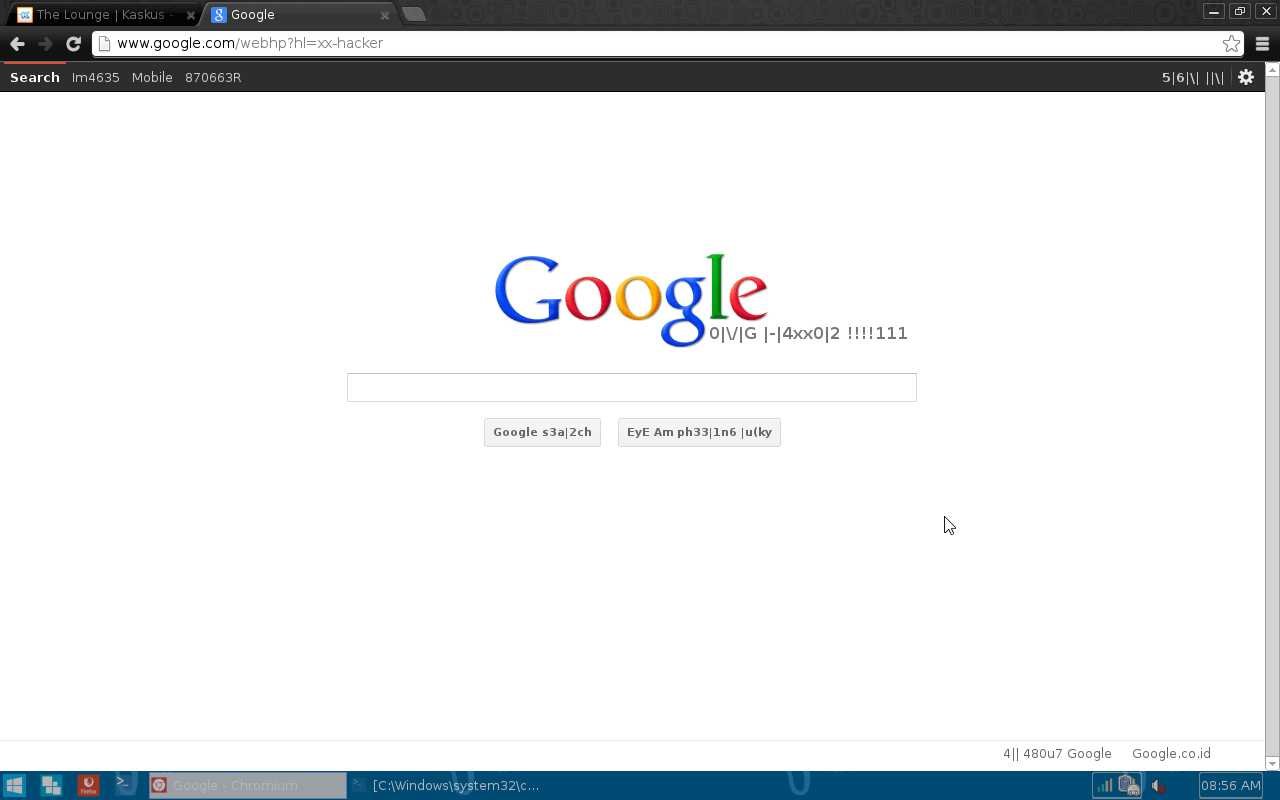The height and width of the screenshot is (800, 1280).
Task: Click the Google s3a|2ch button
Action: (x=542, y=432)
